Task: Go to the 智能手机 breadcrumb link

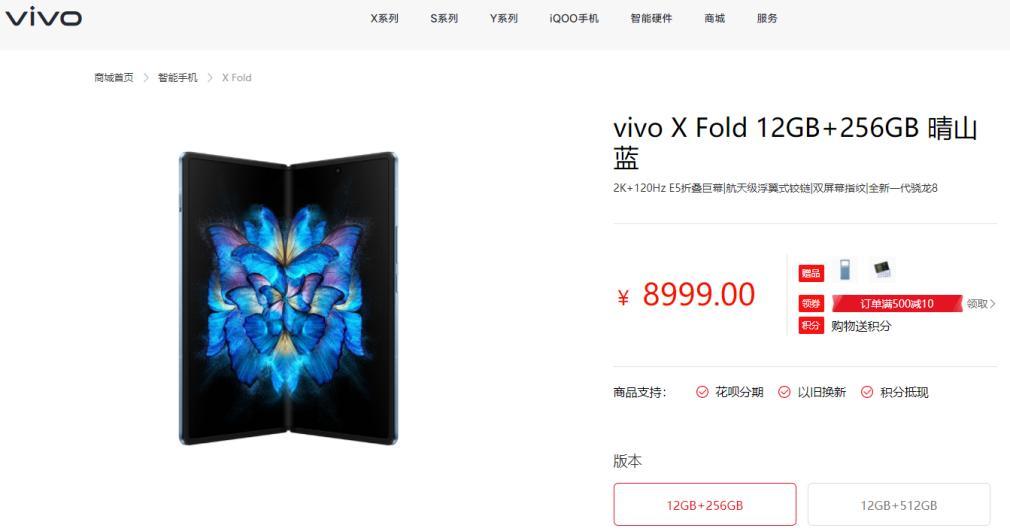Action: pyautogui.click(x=178, y=77)
